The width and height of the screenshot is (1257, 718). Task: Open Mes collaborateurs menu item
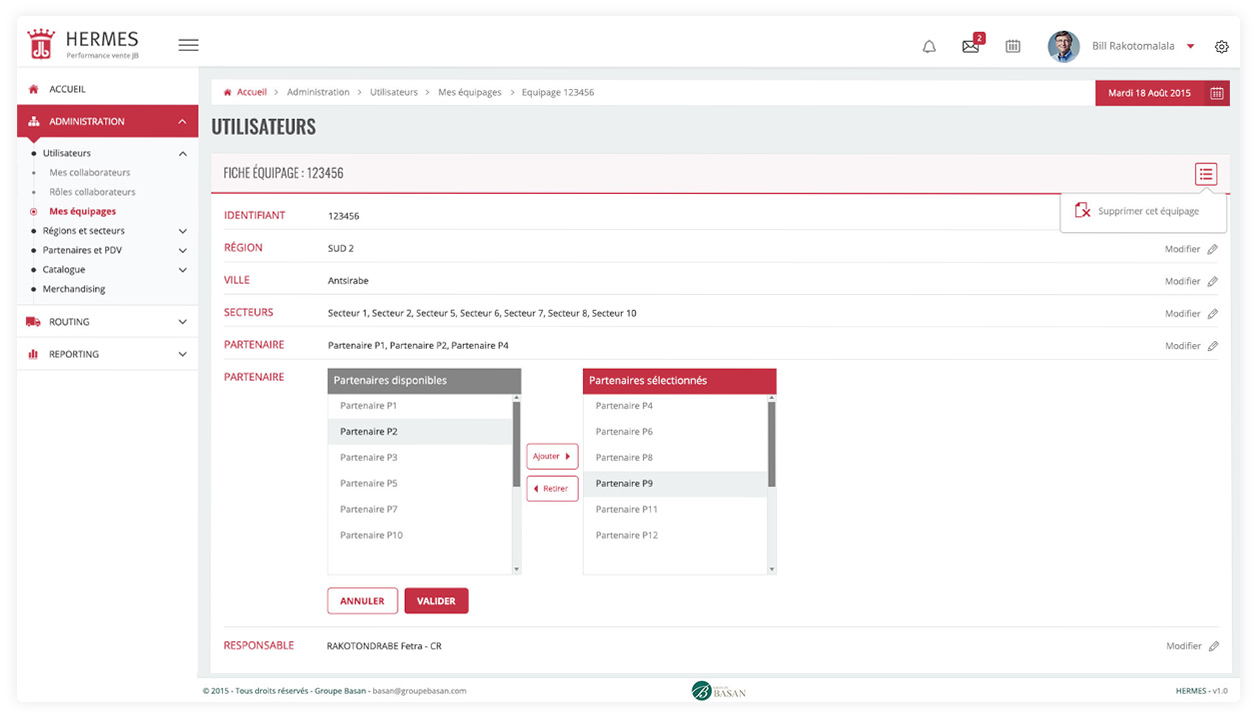tap(90, 172)
